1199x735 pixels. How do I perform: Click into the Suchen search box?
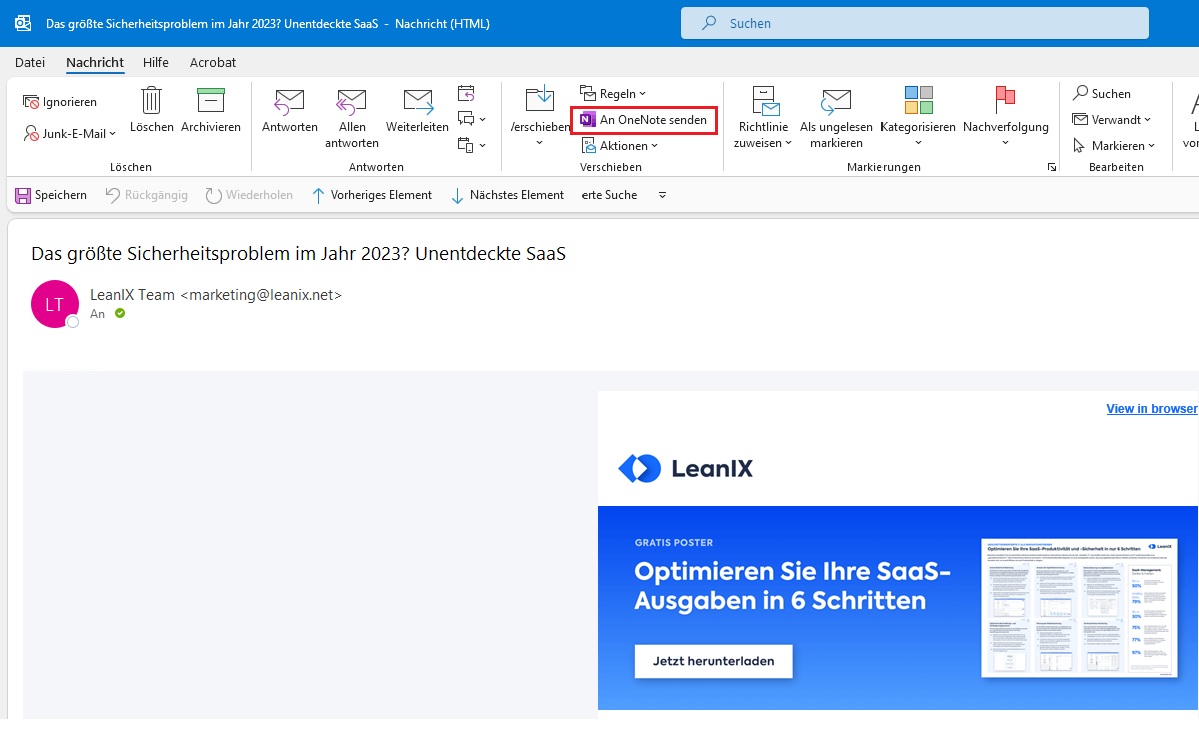pos(915,23)
